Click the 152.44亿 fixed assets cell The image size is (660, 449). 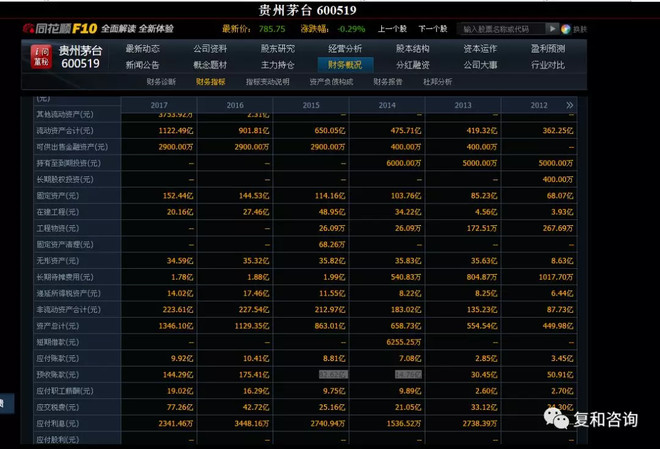pyautogui.click(x=178, y=196)
